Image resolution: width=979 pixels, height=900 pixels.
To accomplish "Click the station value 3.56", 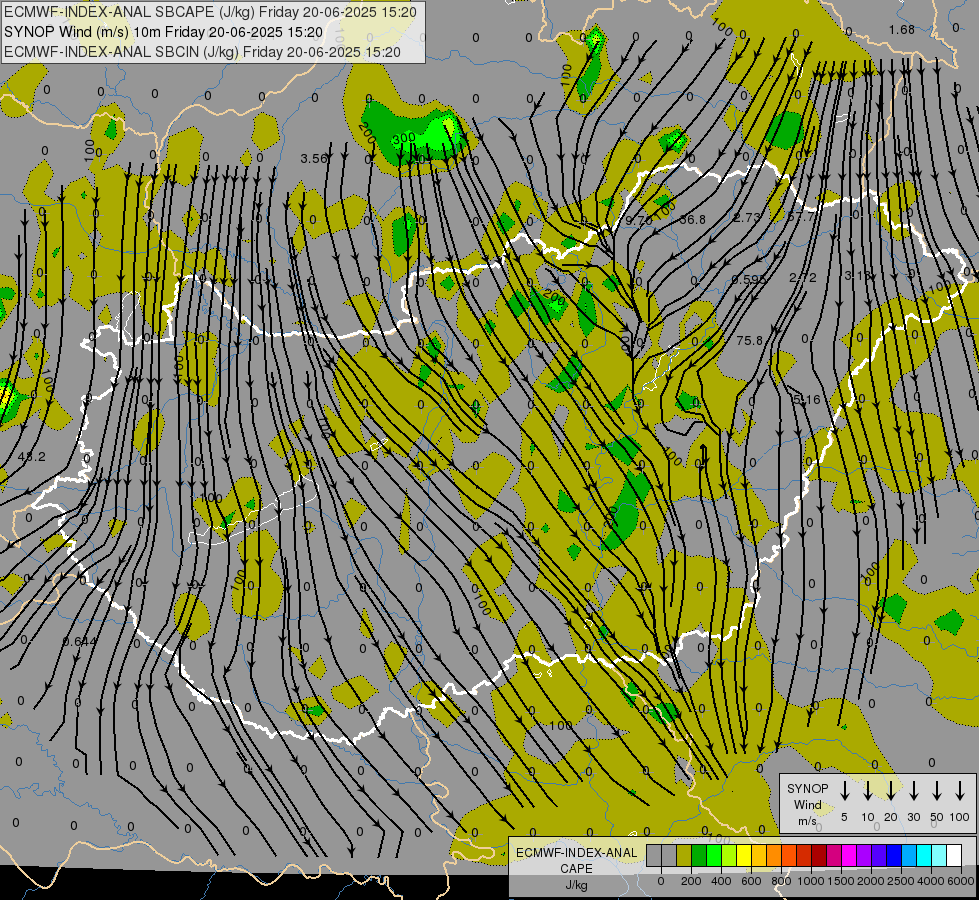I will click(313, 159).
